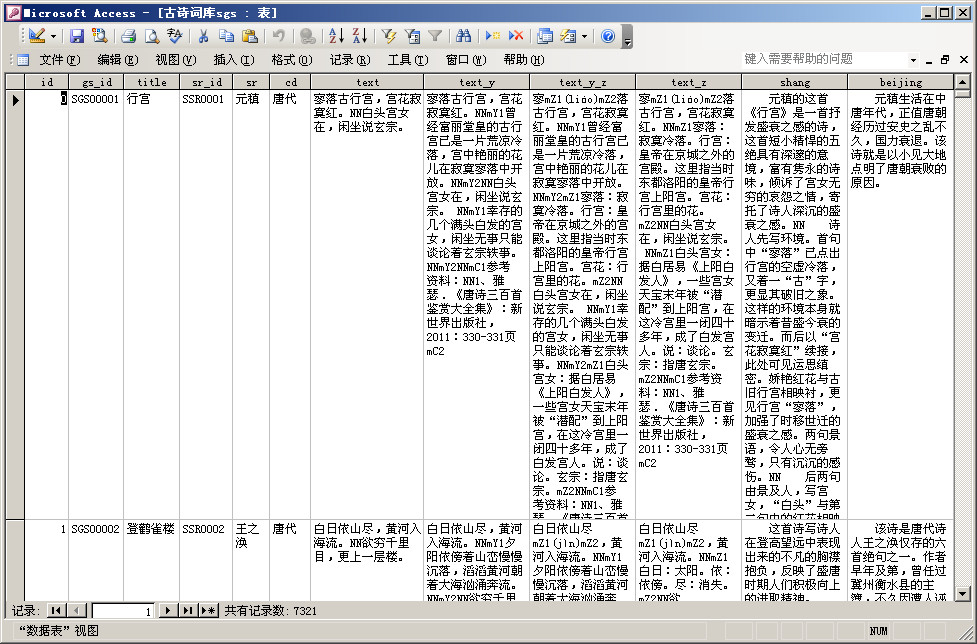This screenshot has width=977, height=644.
Task: Open the 文件 menu
Action: (59, 60)
